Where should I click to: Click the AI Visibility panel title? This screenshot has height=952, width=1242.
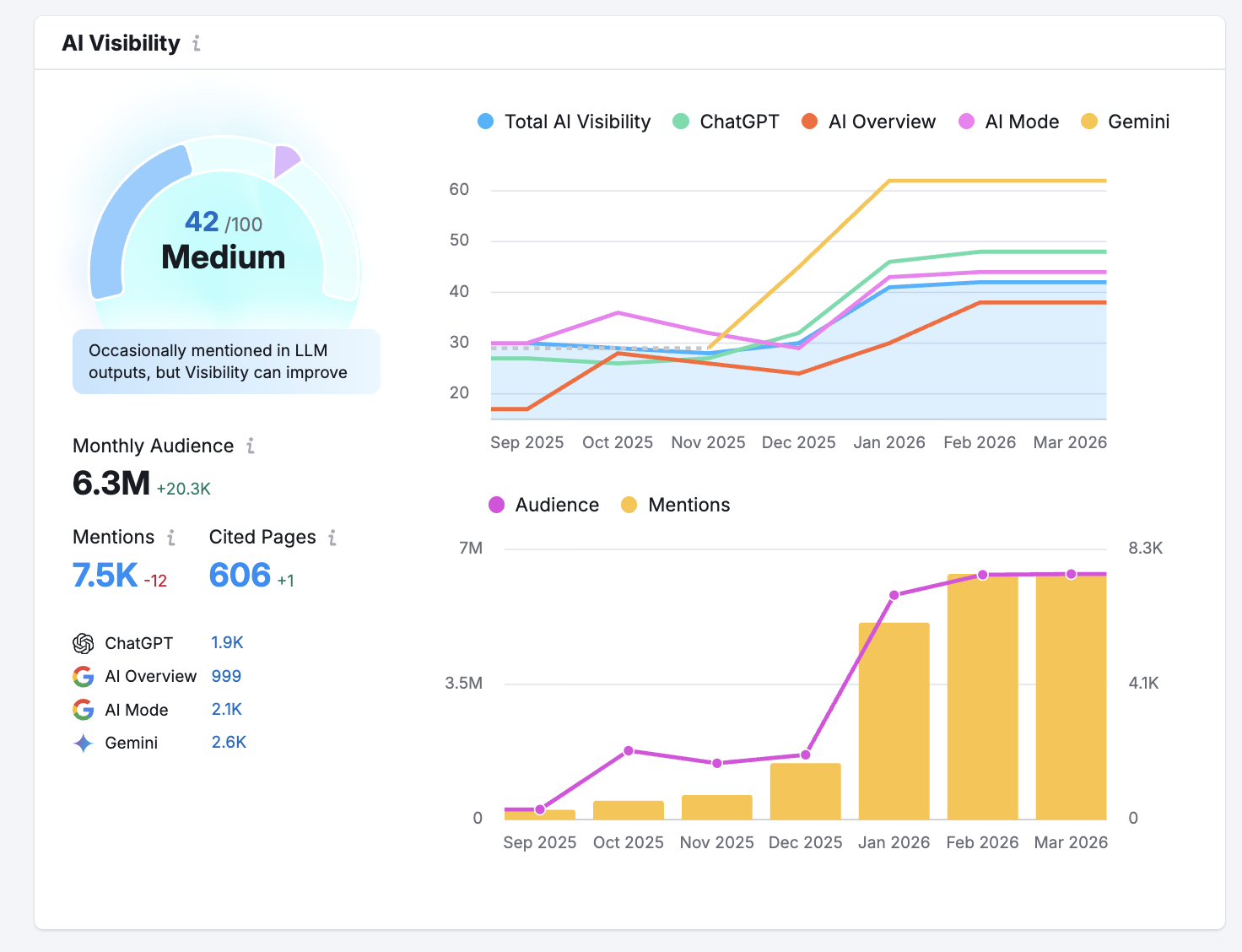point(121,43)
